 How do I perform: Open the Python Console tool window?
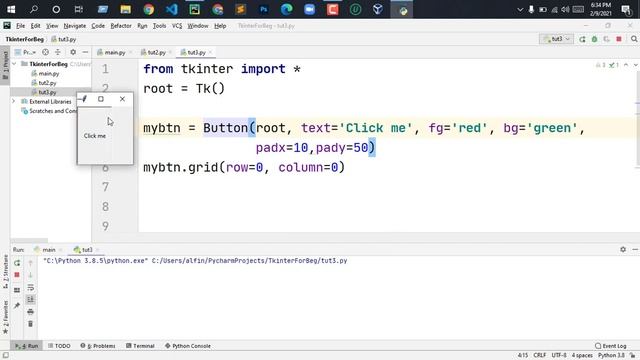pos(188,346)
